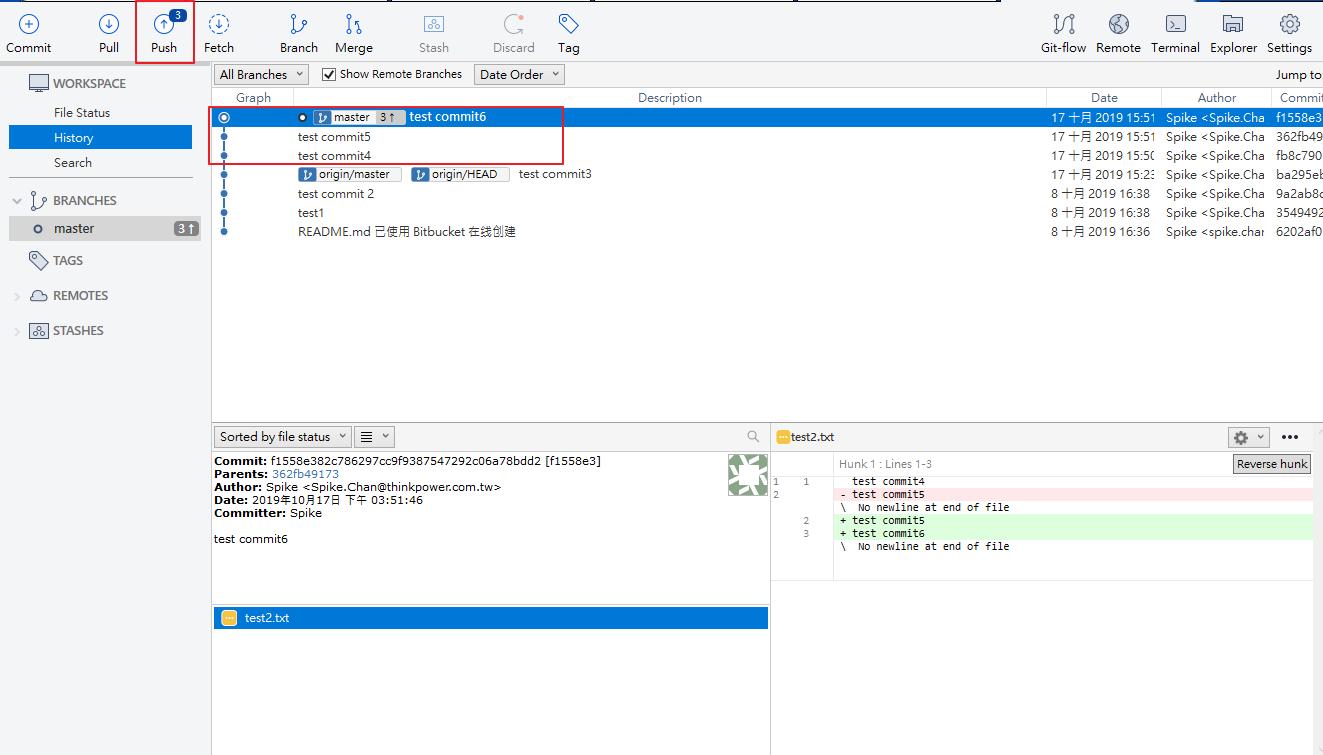Click the test2.txt modified-file icon in file list
This screenshot has height=755, width=1323.
coord(229,618)
